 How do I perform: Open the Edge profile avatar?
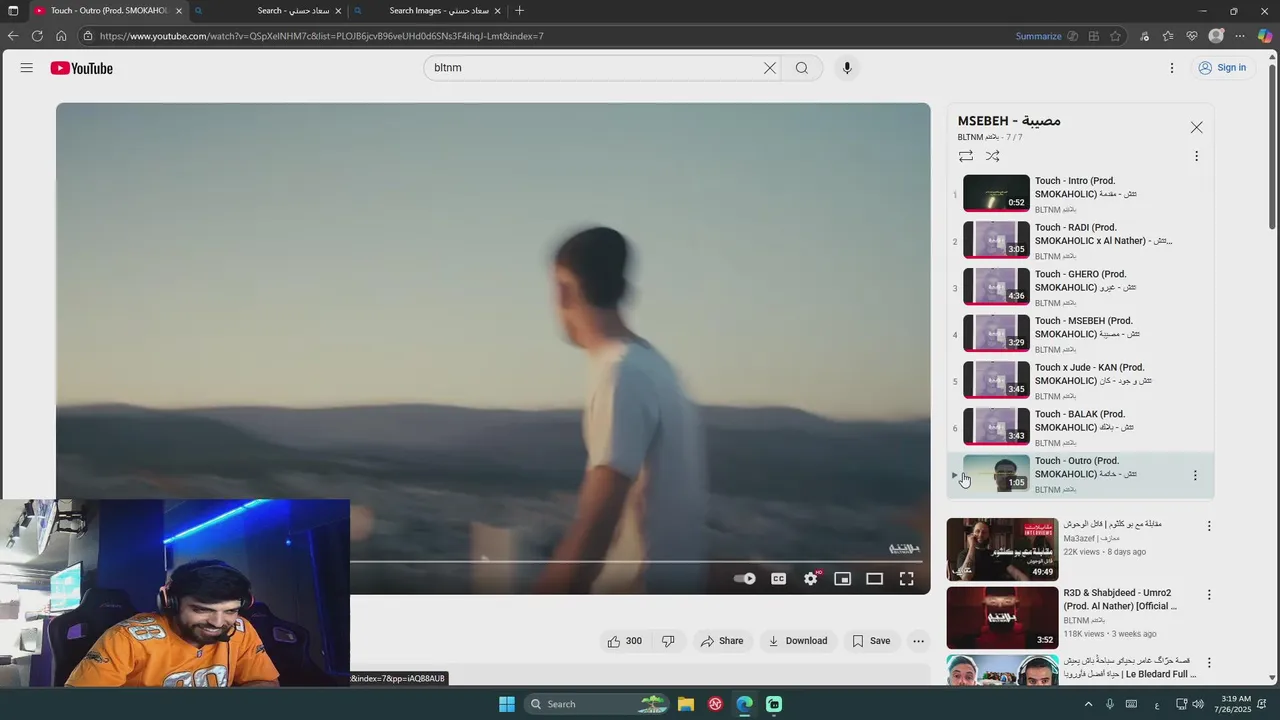point(1216,36)
